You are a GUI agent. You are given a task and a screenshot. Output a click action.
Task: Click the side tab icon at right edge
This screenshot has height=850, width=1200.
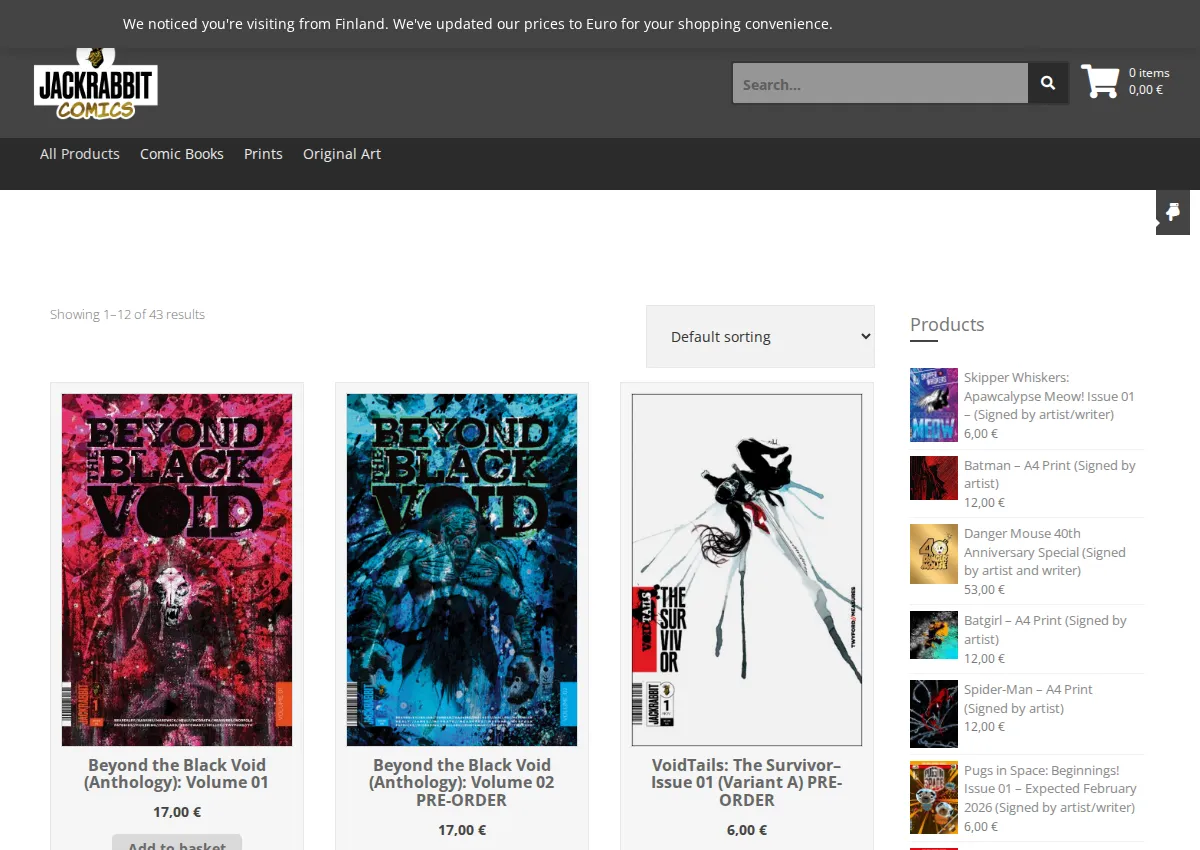pyautogui.click(x=1173, y=212)
